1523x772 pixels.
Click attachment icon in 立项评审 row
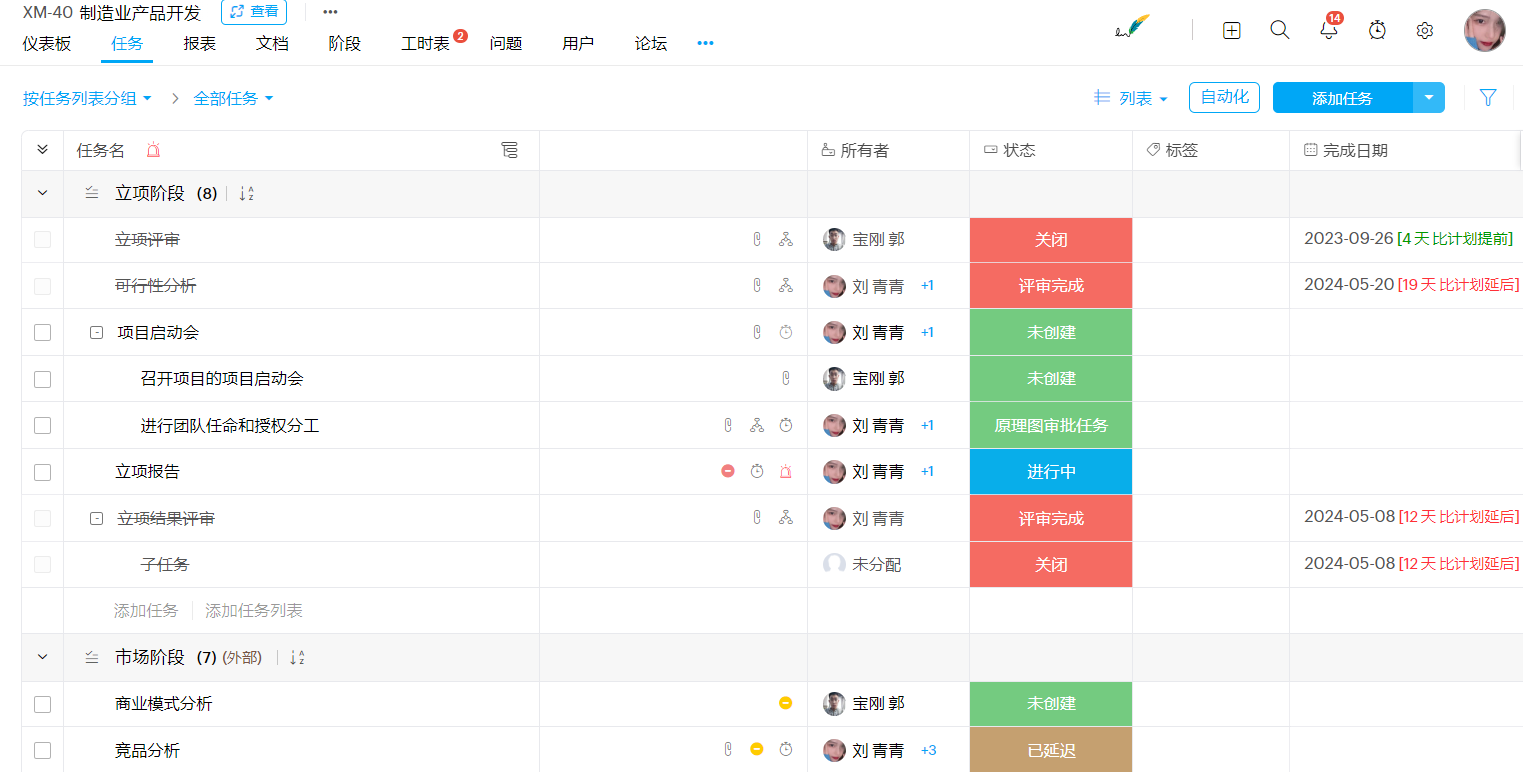(757, 240)
